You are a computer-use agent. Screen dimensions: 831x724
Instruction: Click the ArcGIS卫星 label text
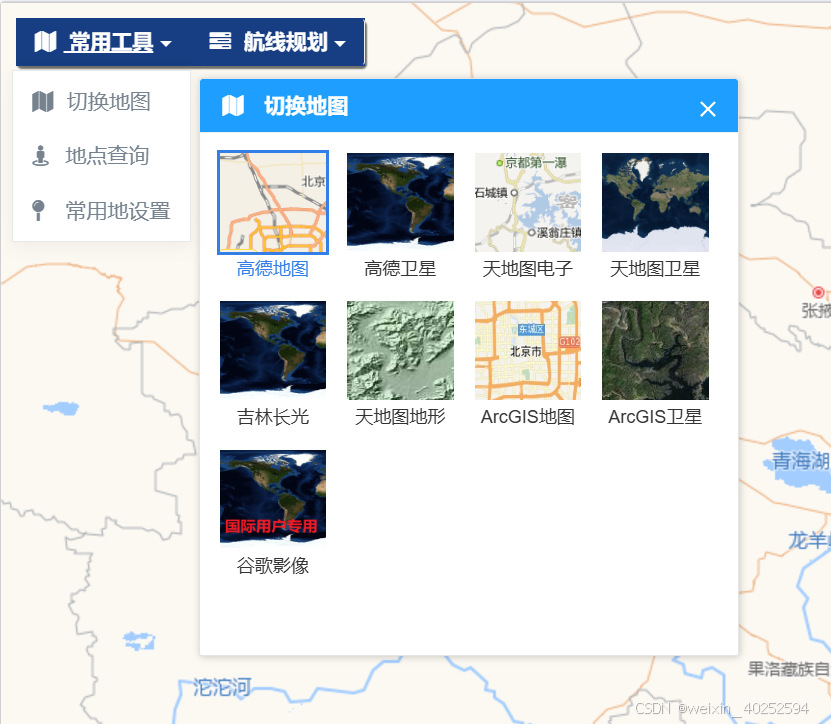pyautogui.click(x=655, y=417)
